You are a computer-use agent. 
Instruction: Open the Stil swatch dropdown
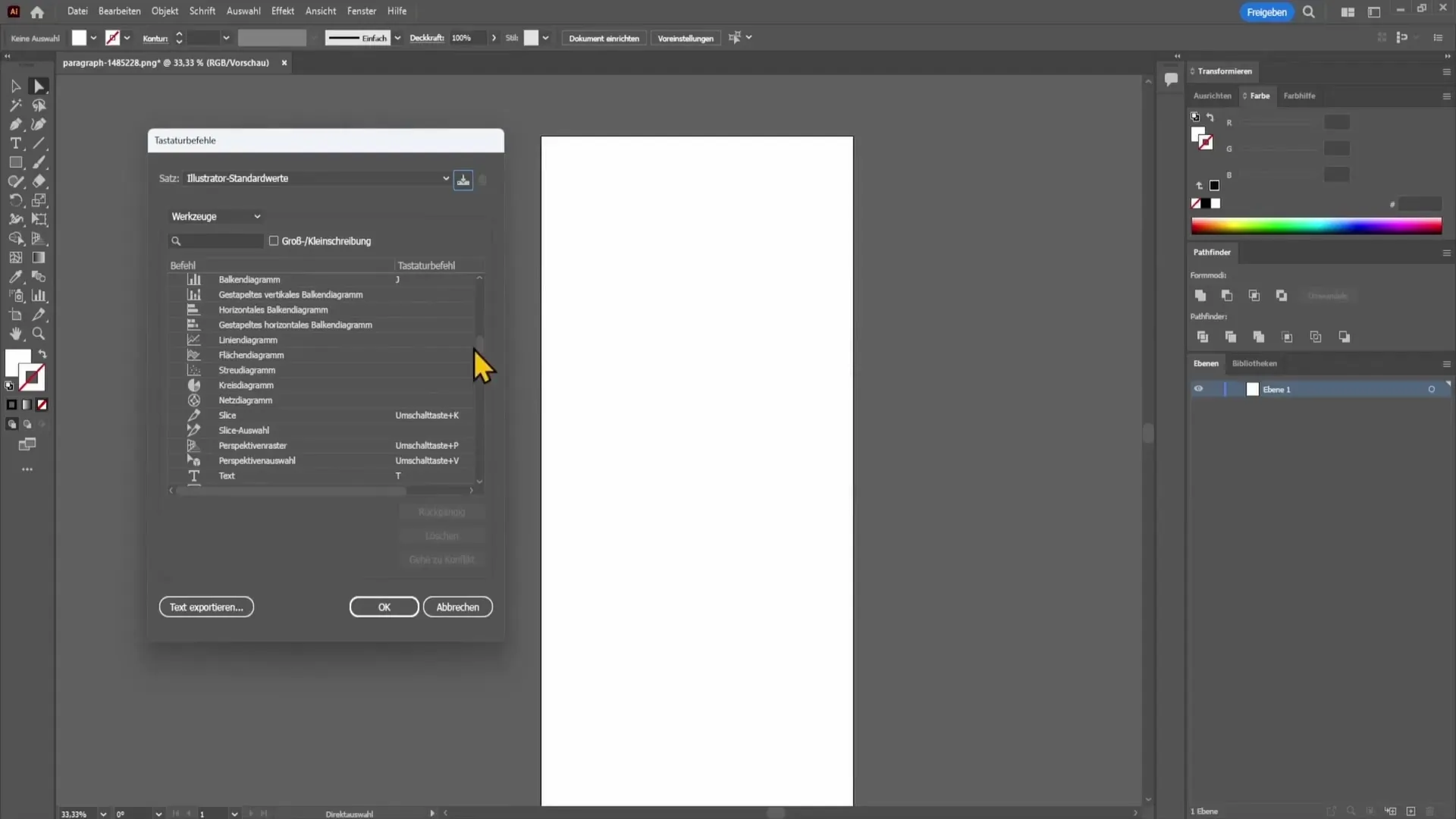(x=545, y=38)
